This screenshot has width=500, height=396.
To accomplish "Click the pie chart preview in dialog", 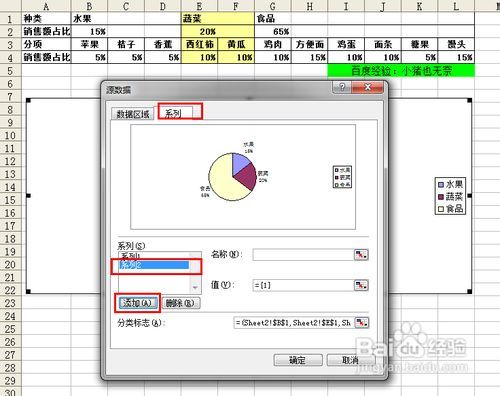I will pos(233,177).
